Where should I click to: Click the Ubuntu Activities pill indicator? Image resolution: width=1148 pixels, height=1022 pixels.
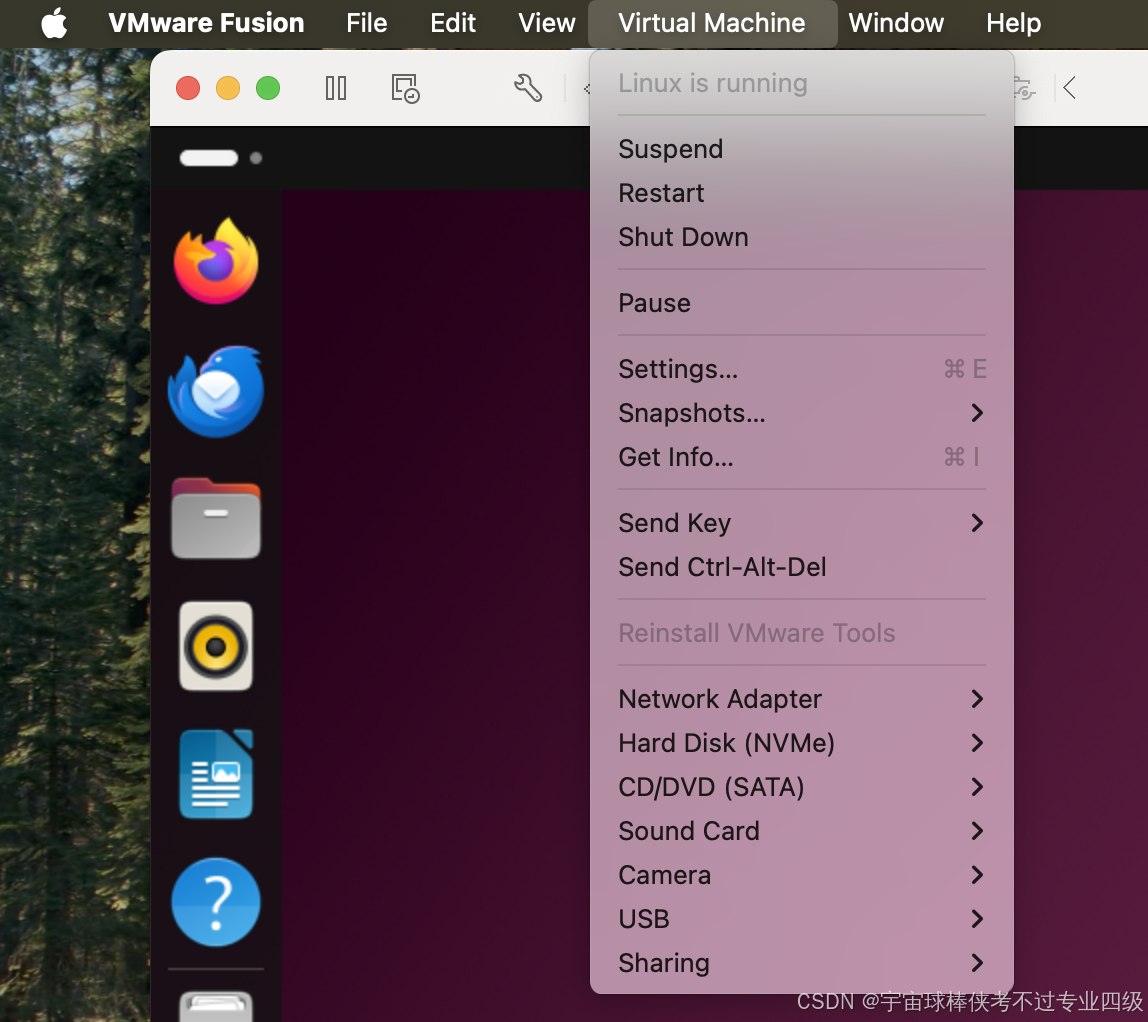pyautogui.click(x=209, y=158)
